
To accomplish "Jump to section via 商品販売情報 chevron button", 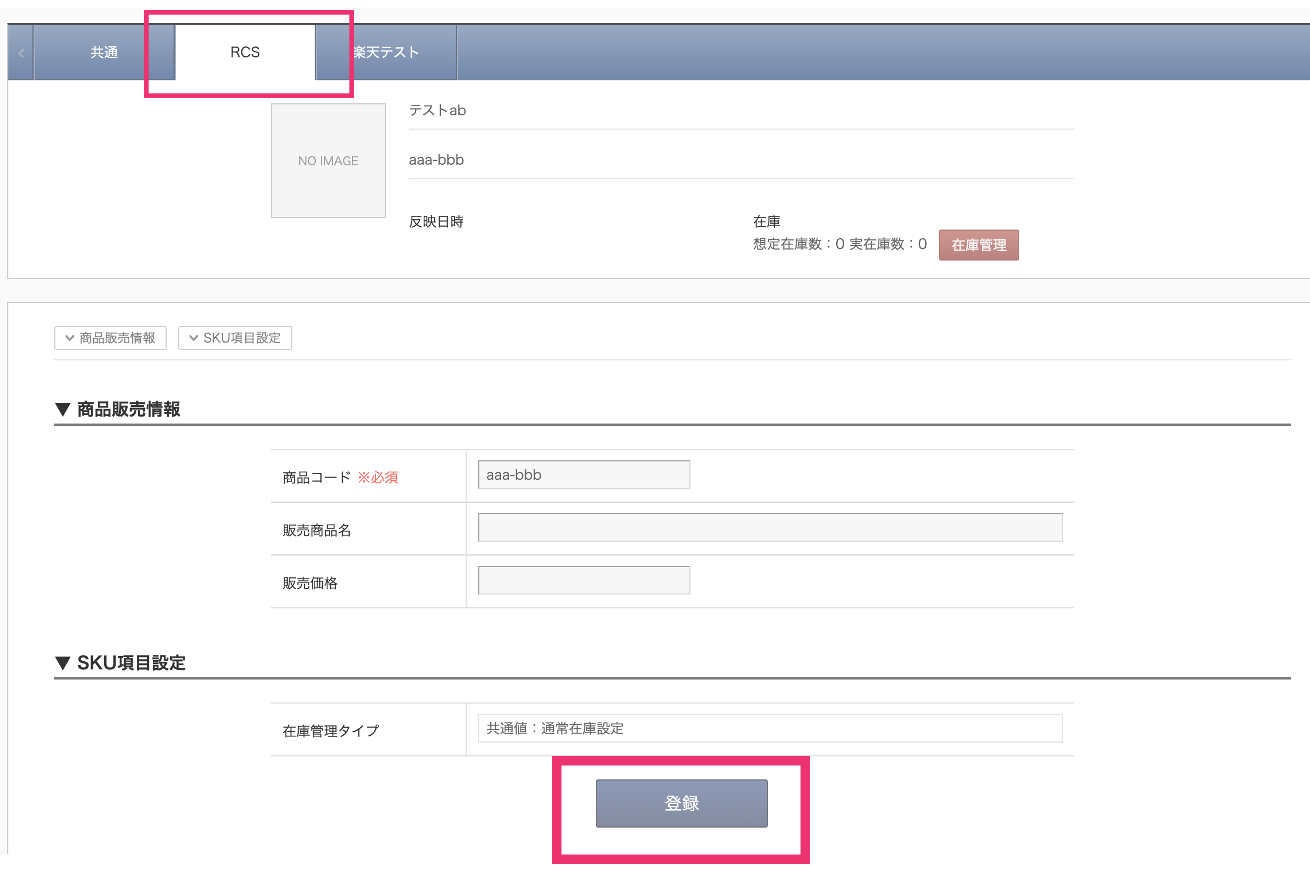I will tap(110, 338).
